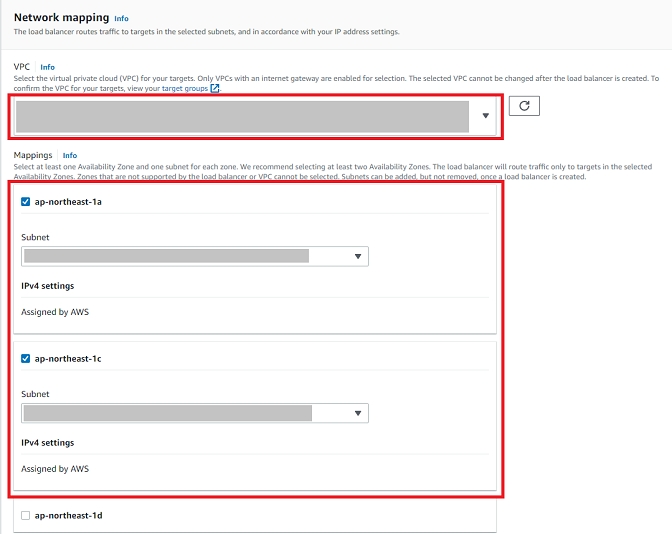This screenshot has width=672, height=534.
Task: Click the Subnet label under ap-northeast-1c
Action: 35,394
